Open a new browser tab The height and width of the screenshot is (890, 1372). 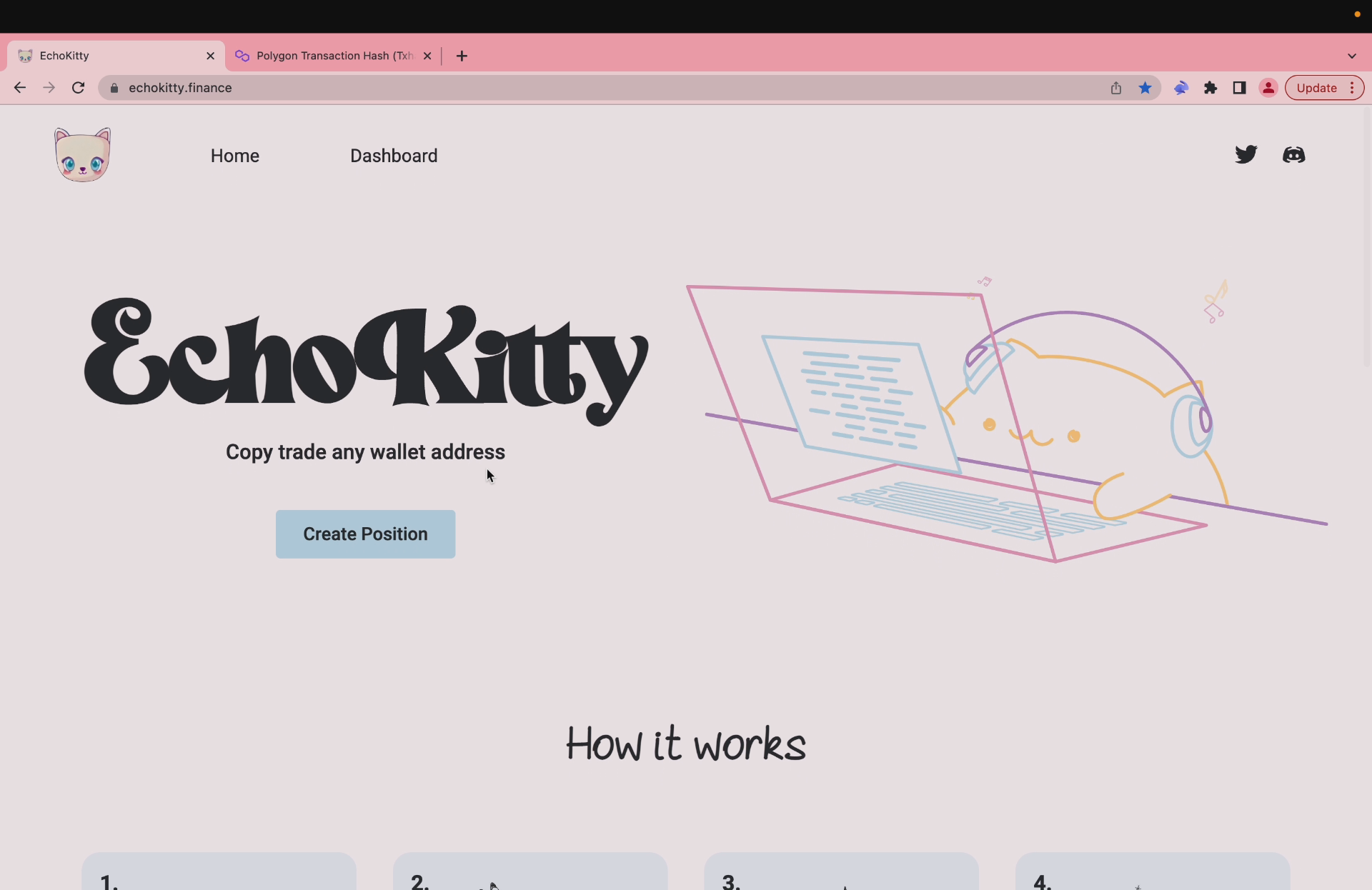(x=462, y=56)
